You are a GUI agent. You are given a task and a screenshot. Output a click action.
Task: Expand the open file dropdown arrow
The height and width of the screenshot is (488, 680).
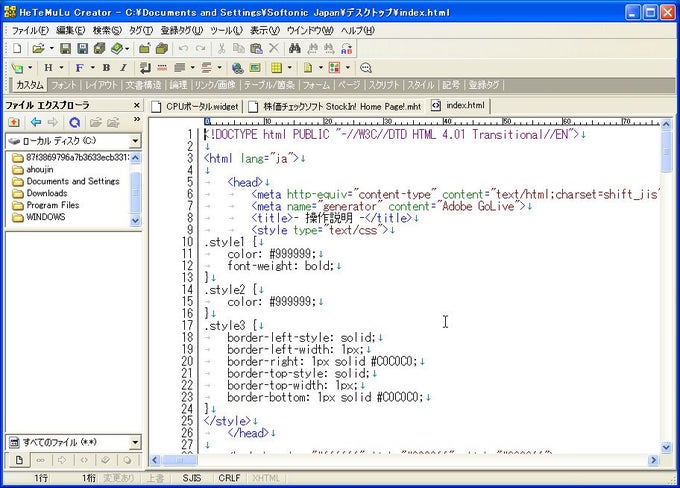click(51, 49)
